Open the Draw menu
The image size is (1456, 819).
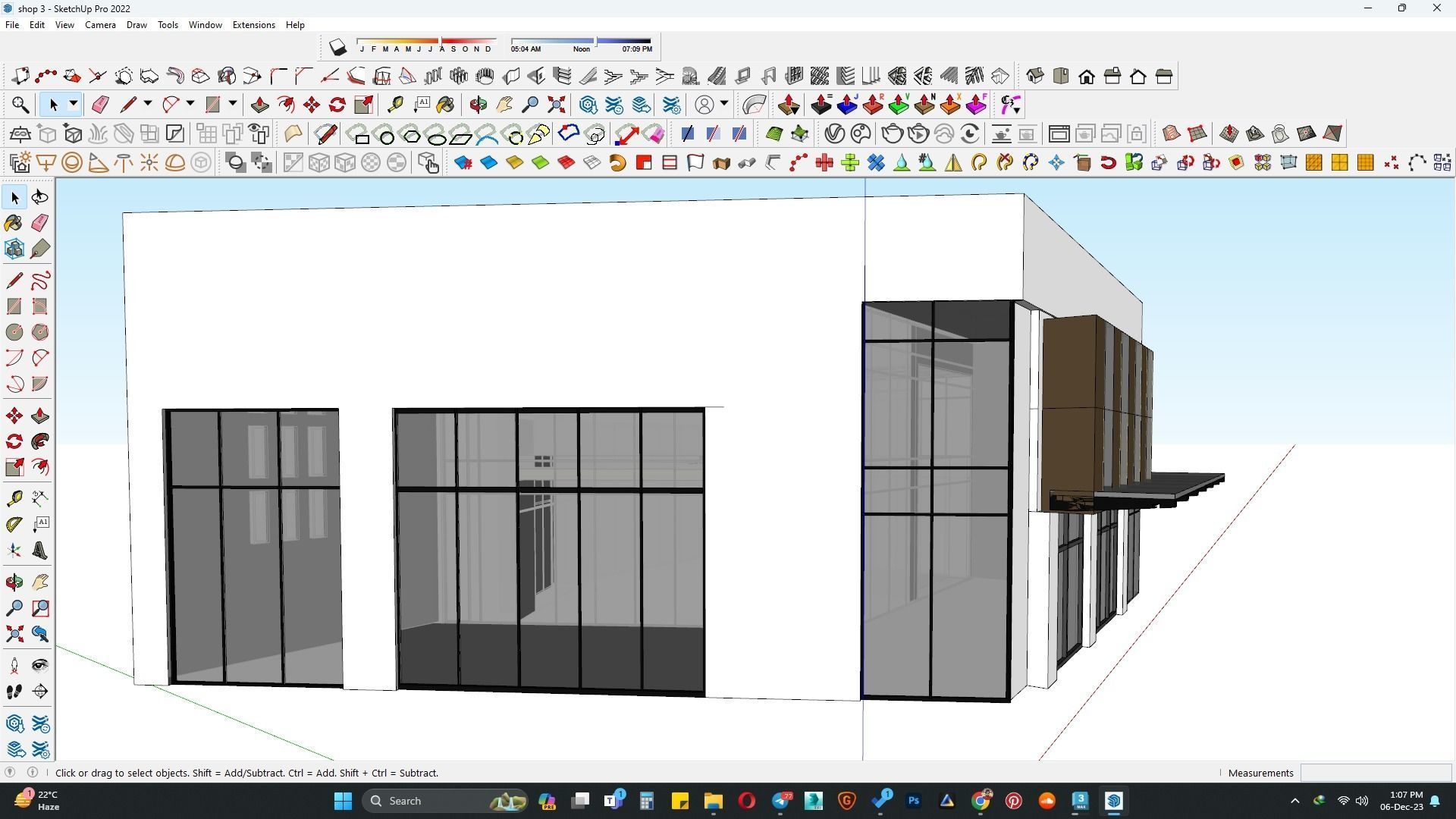136,25
